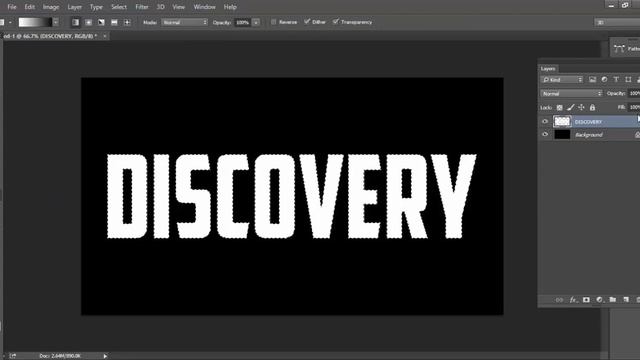Select the diamond gradient type icon
640x360 pixels.
127,22
